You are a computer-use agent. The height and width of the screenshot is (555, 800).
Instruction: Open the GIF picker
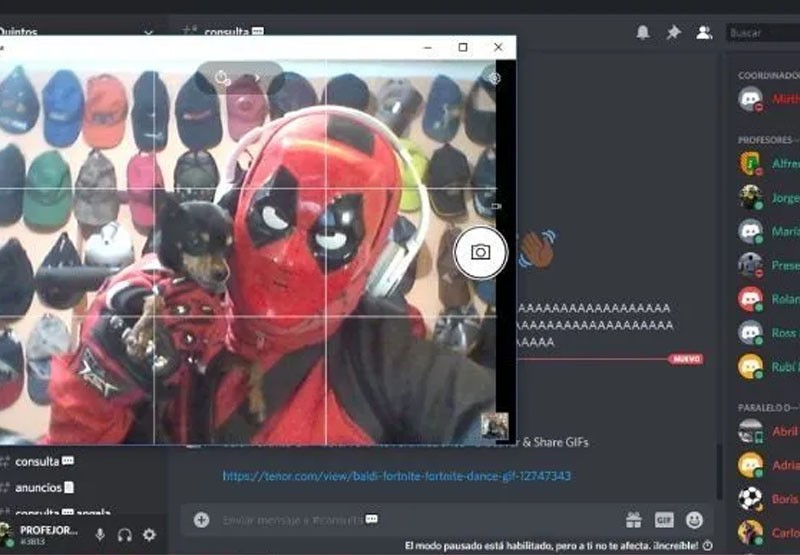664,520
